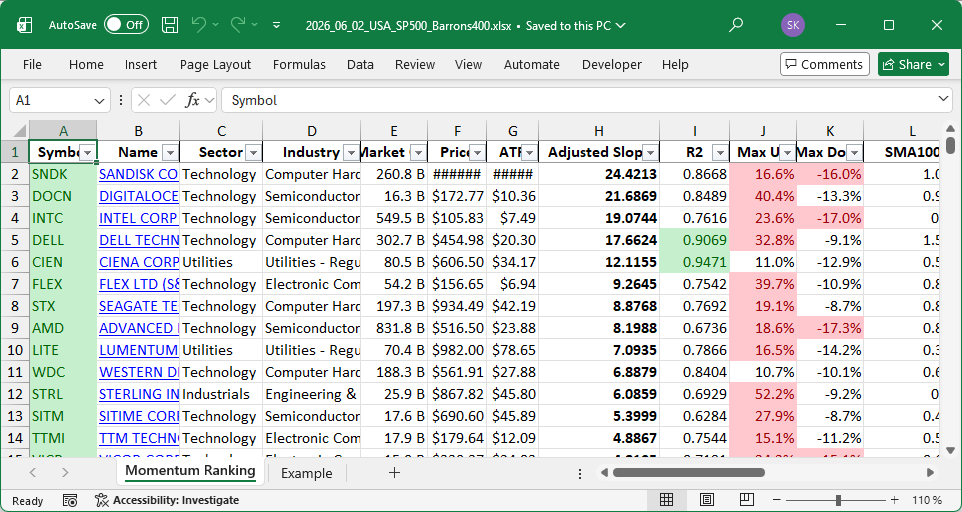Image resolution: width=962 pixels, height=512 pixels.
Task: Open the Review tab
Action: pyautogui.click(x=415, y=64)
